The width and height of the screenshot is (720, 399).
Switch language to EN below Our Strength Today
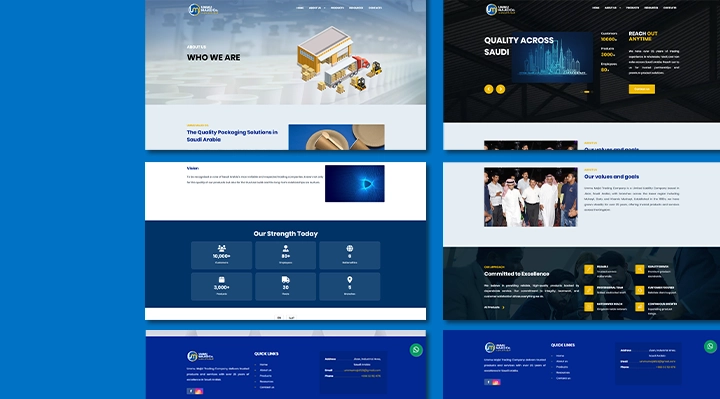pyautogui.click(x=279, y=317)
